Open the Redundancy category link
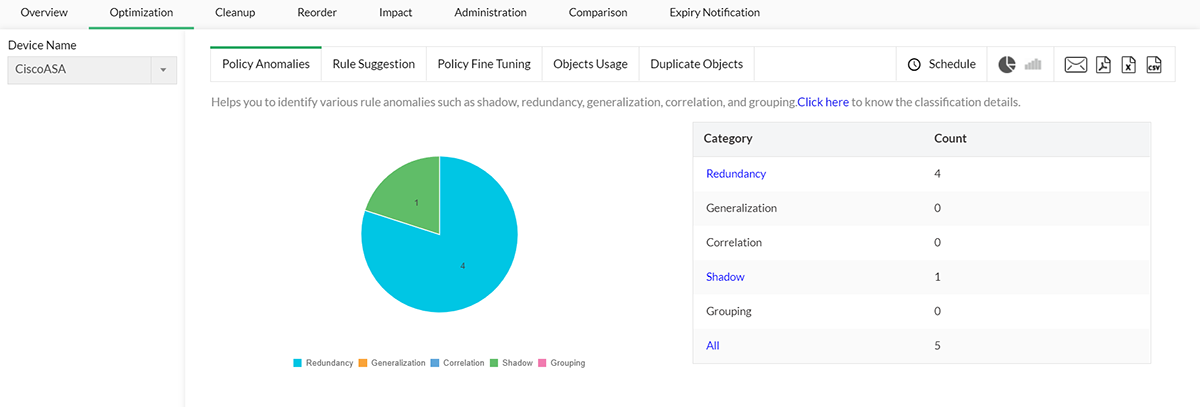The height and width of the screenshot is (407, 1200). click(735, 174)
